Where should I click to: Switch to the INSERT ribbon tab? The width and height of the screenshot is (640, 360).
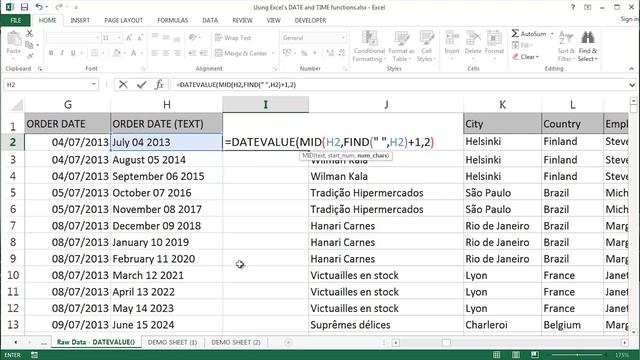point(80,20)
